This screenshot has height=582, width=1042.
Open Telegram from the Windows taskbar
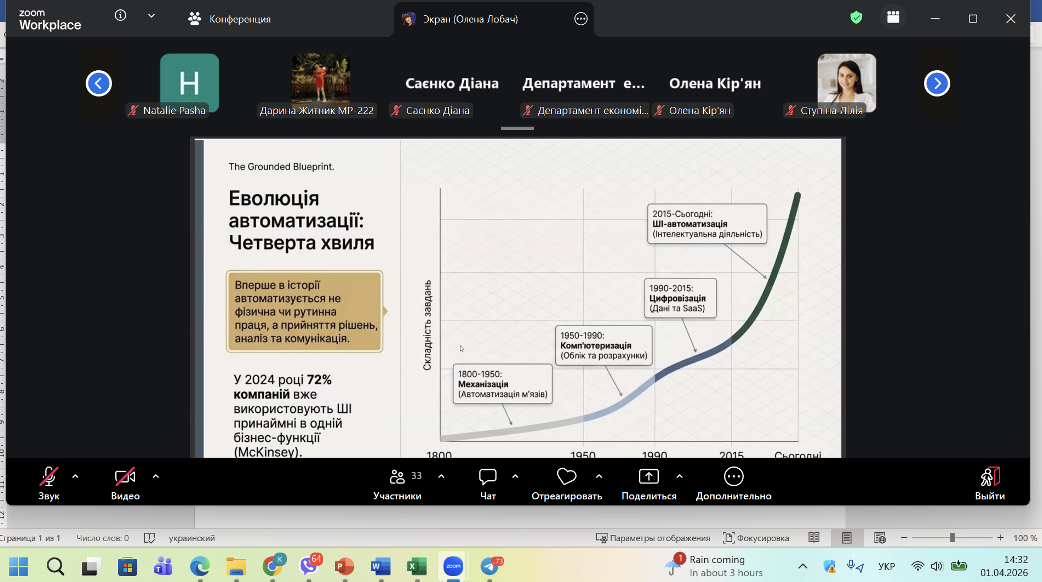[491, 566]
